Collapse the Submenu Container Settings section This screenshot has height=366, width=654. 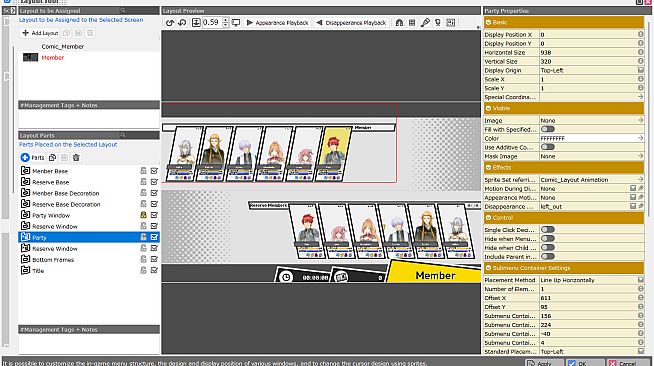click(488, 268)
